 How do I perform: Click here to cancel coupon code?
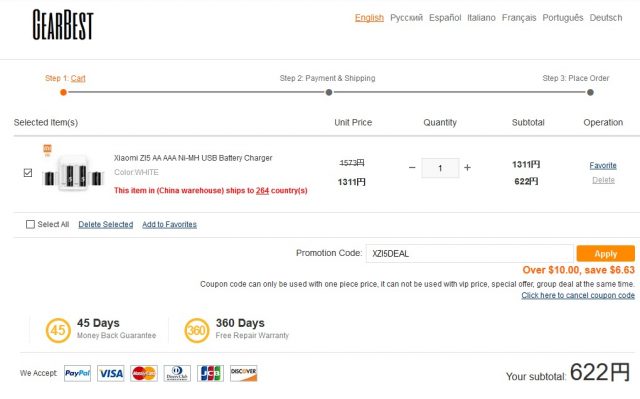point(578,295)
